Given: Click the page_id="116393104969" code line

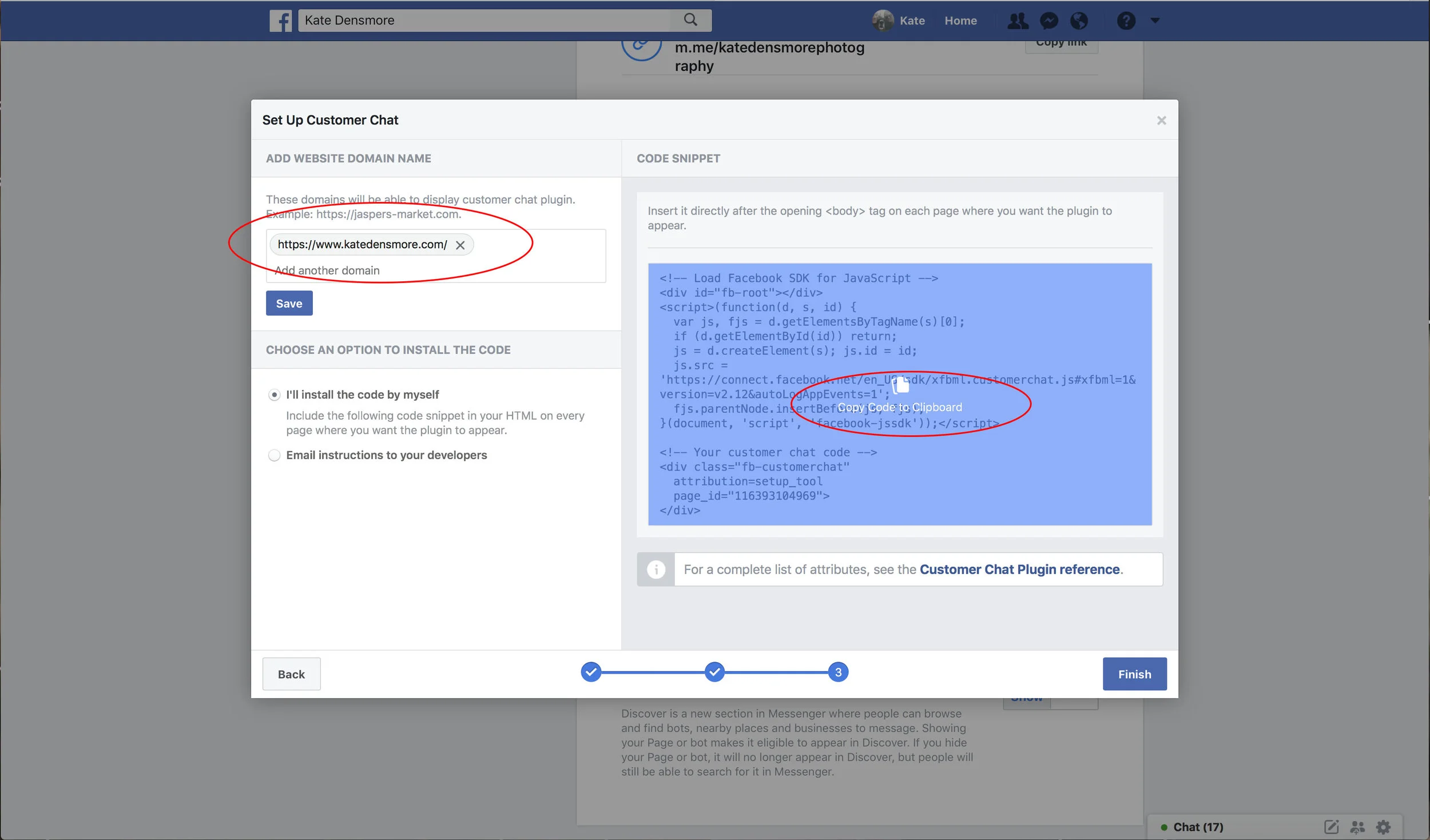Looking at the screenshot, I should click(751, 496).
